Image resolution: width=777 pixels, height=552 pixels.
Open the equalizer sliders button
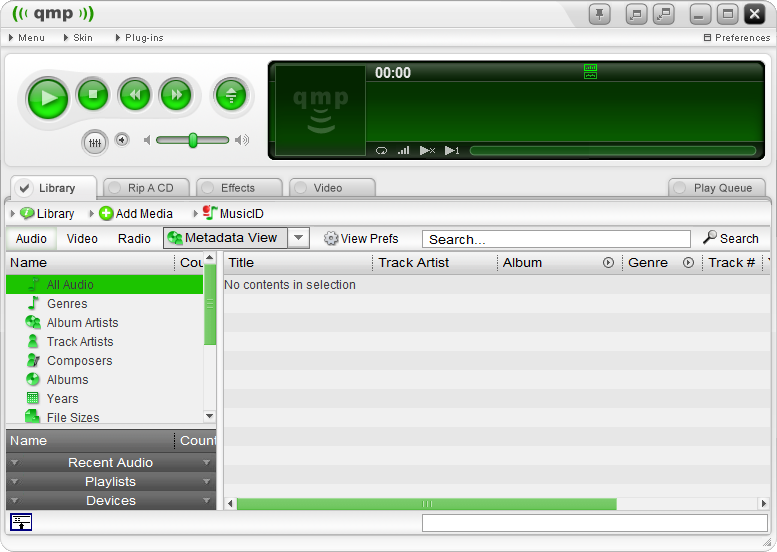95,143
